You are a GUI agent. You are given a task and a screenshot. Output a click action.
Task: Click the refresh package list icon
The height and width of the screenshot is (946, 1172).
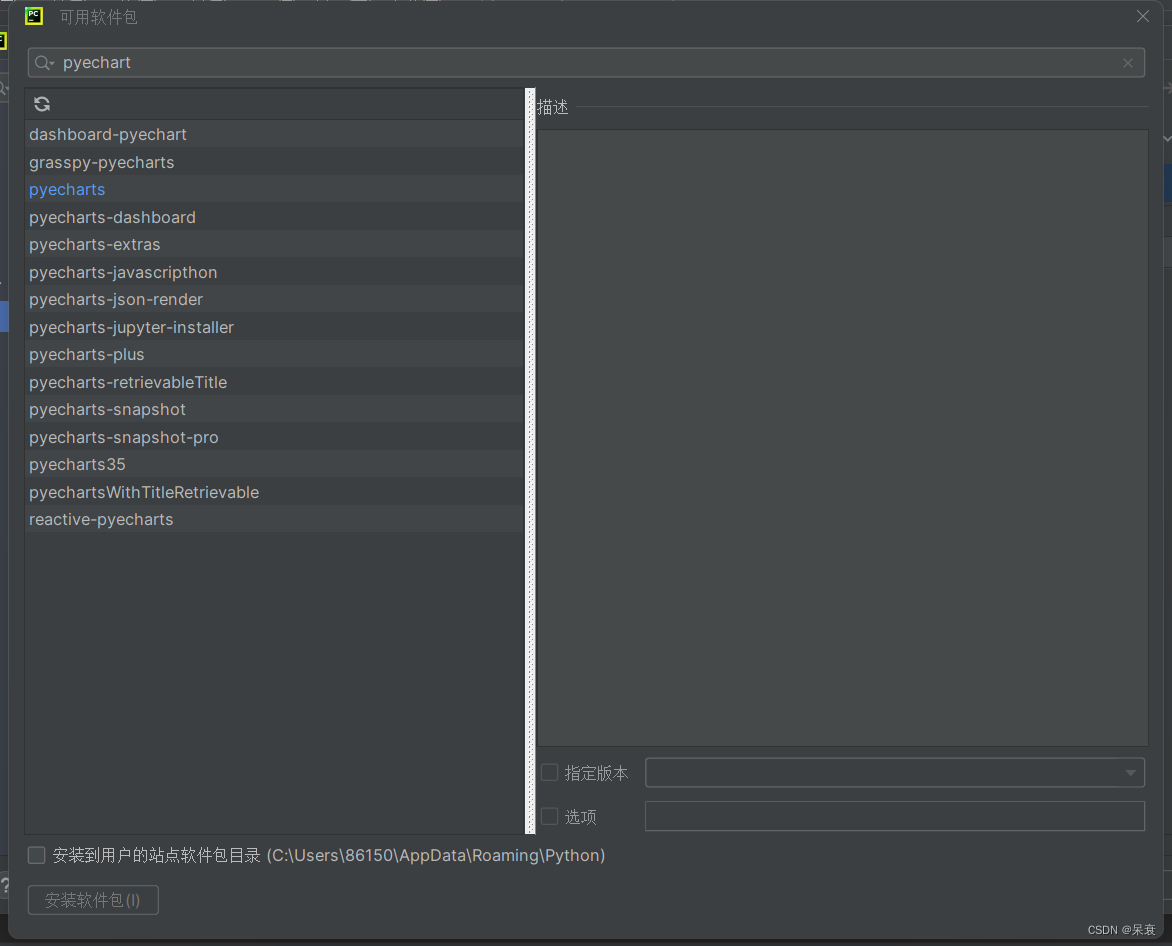click(x=42, y=104)
